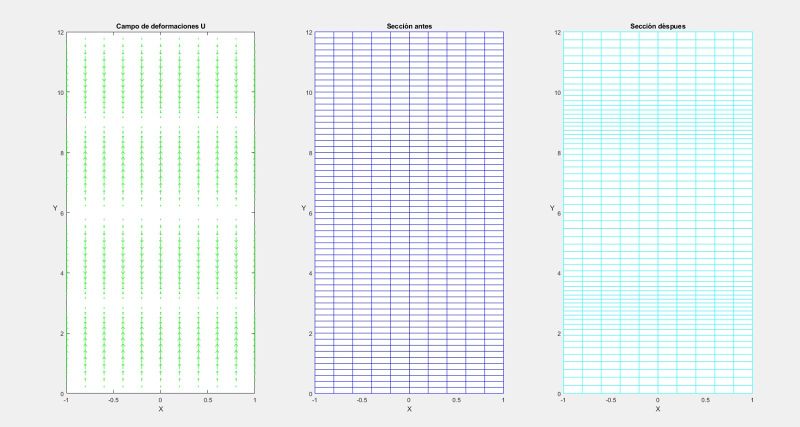
Task: Click the 'Sección déspues' plot title
Action: point(657,25)
